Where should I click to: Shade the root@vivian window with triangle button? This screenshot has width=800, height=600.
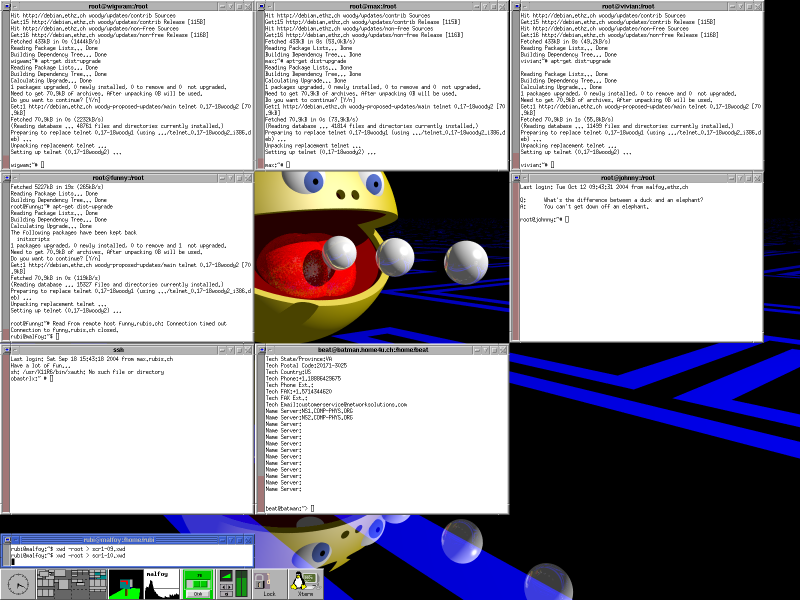click(x=740, y=7)
